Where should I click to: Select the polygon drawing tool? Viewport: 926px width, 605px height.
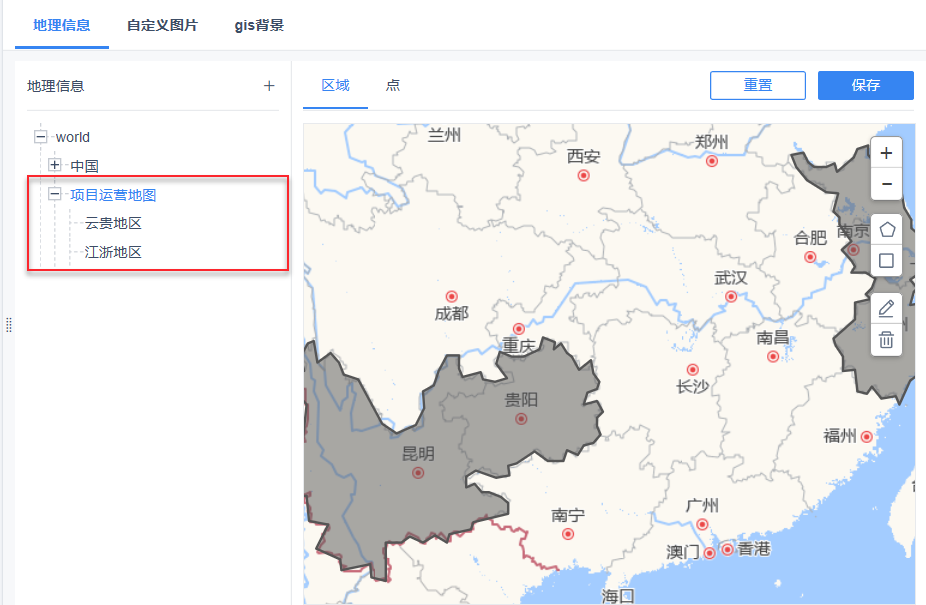point(886,229)
